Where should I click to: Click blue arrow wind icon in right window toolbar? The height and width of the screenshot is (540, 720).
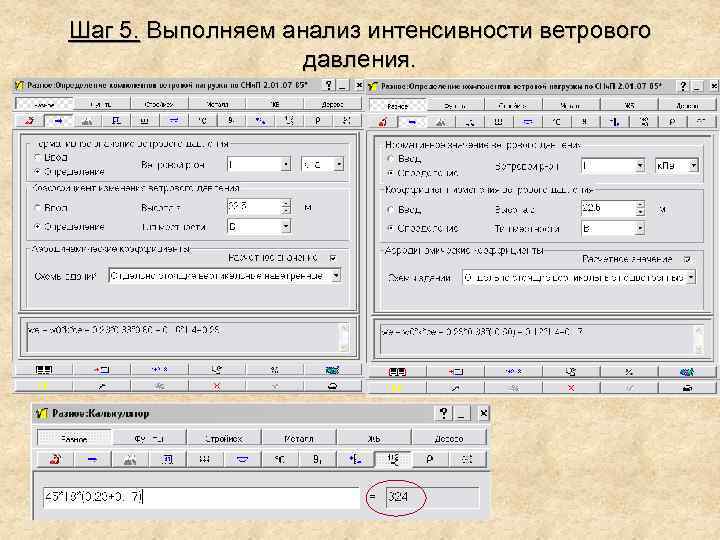(412, 122)
